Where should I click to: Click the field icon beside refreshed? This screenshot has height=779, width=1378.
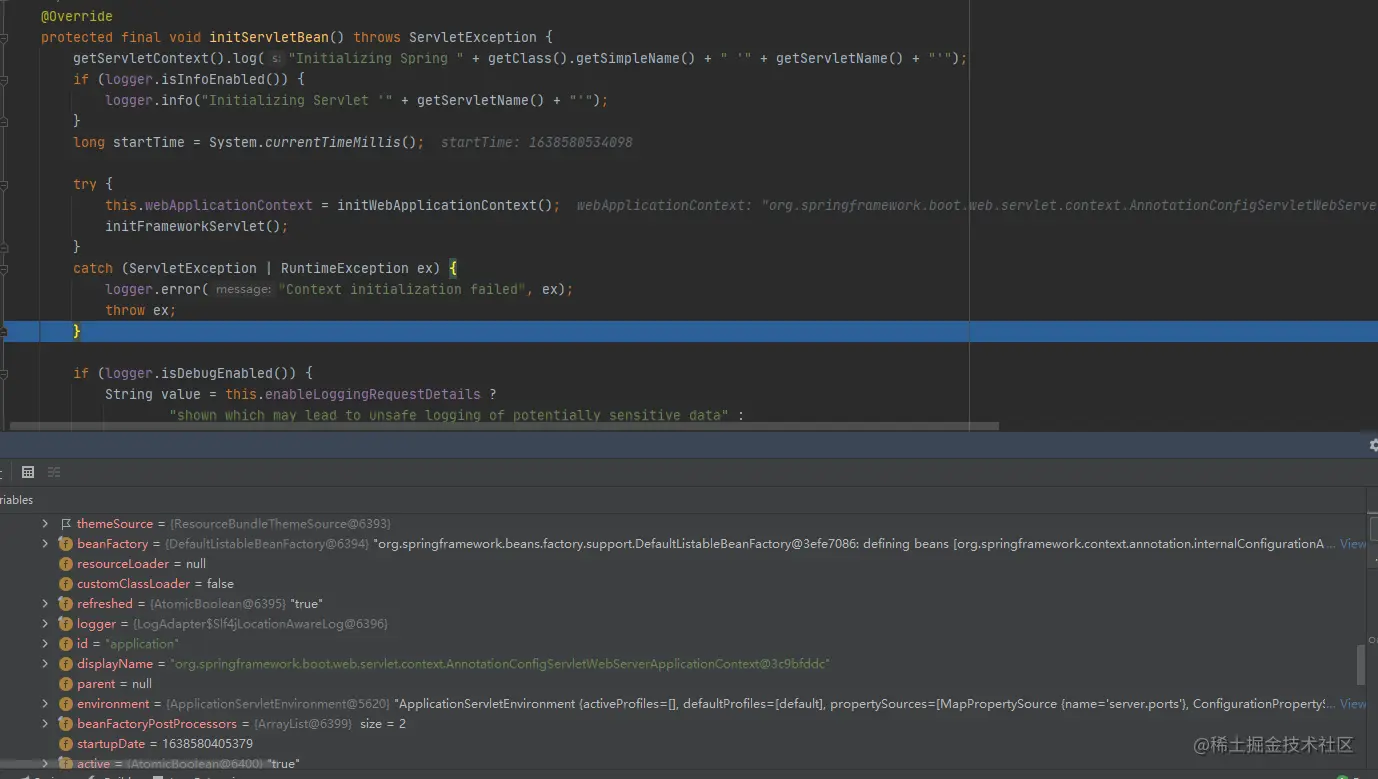pos(66,604)
